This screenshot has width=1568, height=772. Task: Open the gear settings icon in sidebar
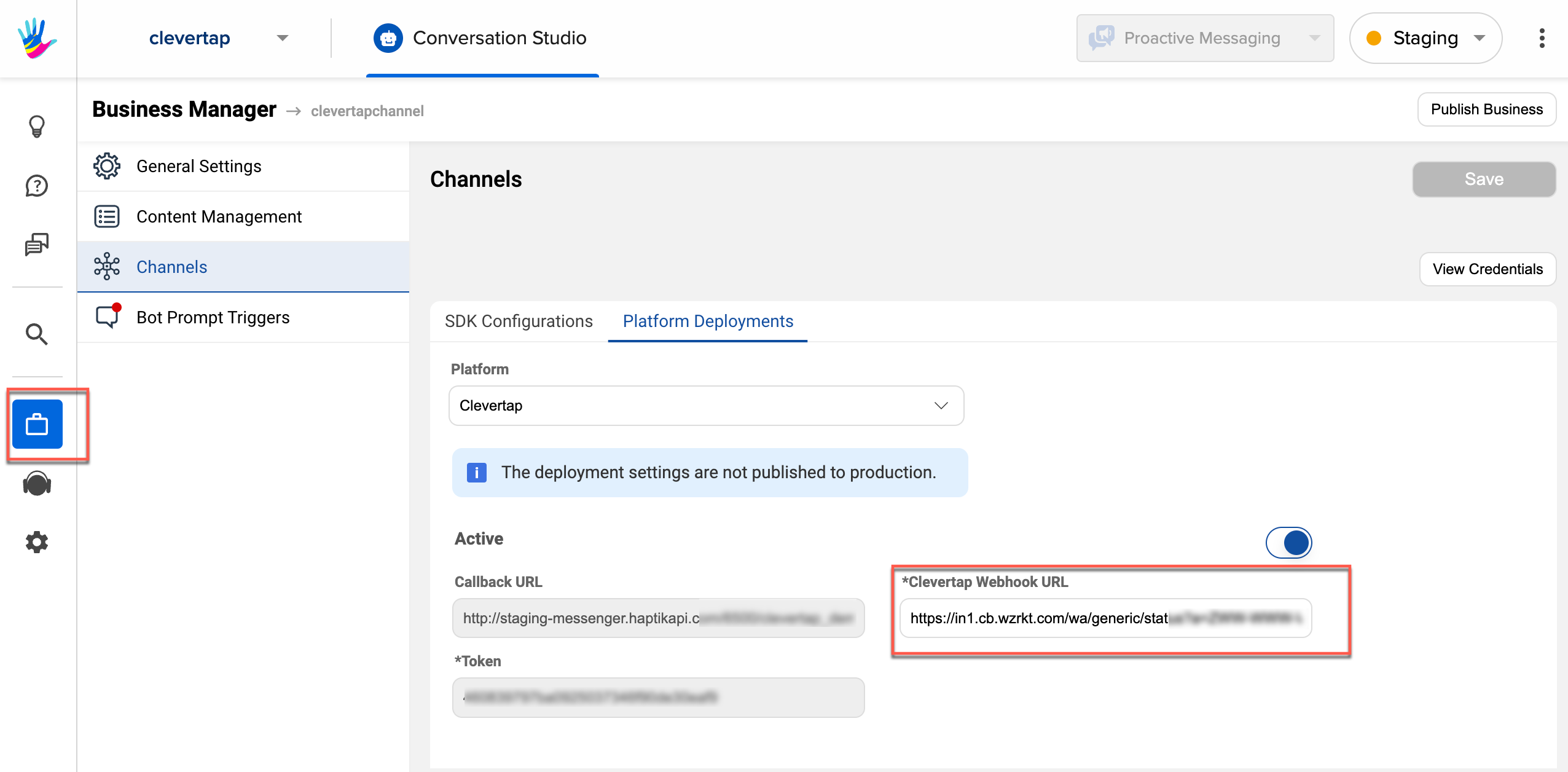point(37,542)
